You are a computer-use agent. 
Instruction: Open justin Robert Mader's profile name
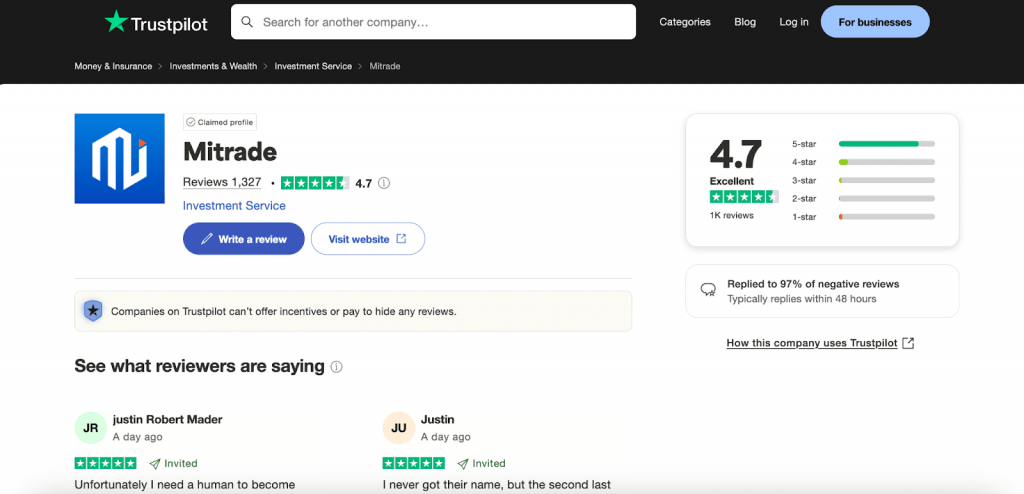(x=168, y=420)
